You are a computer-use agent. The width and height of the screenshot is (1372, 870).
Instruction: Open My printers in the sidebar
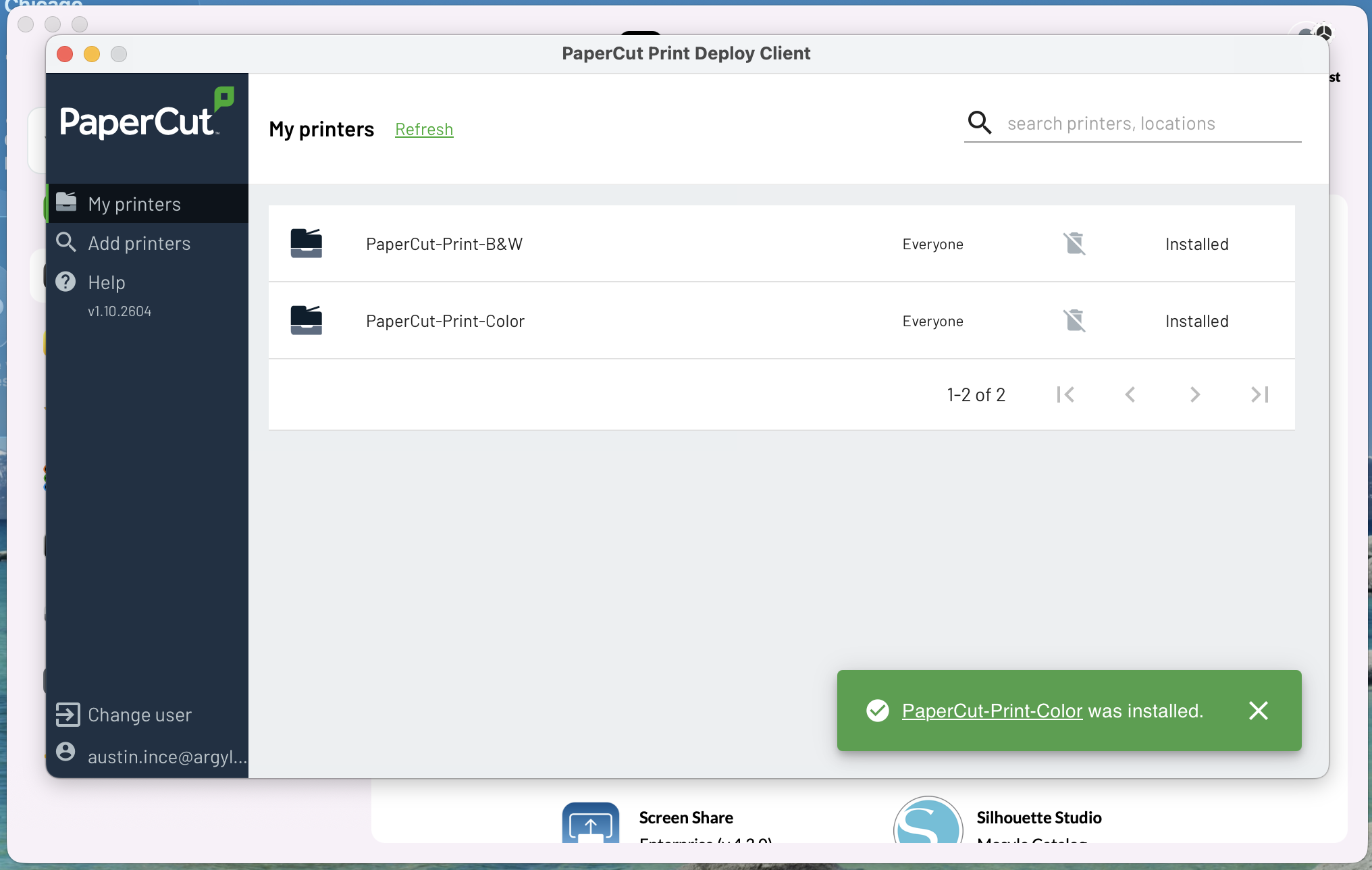pos(134,204)
